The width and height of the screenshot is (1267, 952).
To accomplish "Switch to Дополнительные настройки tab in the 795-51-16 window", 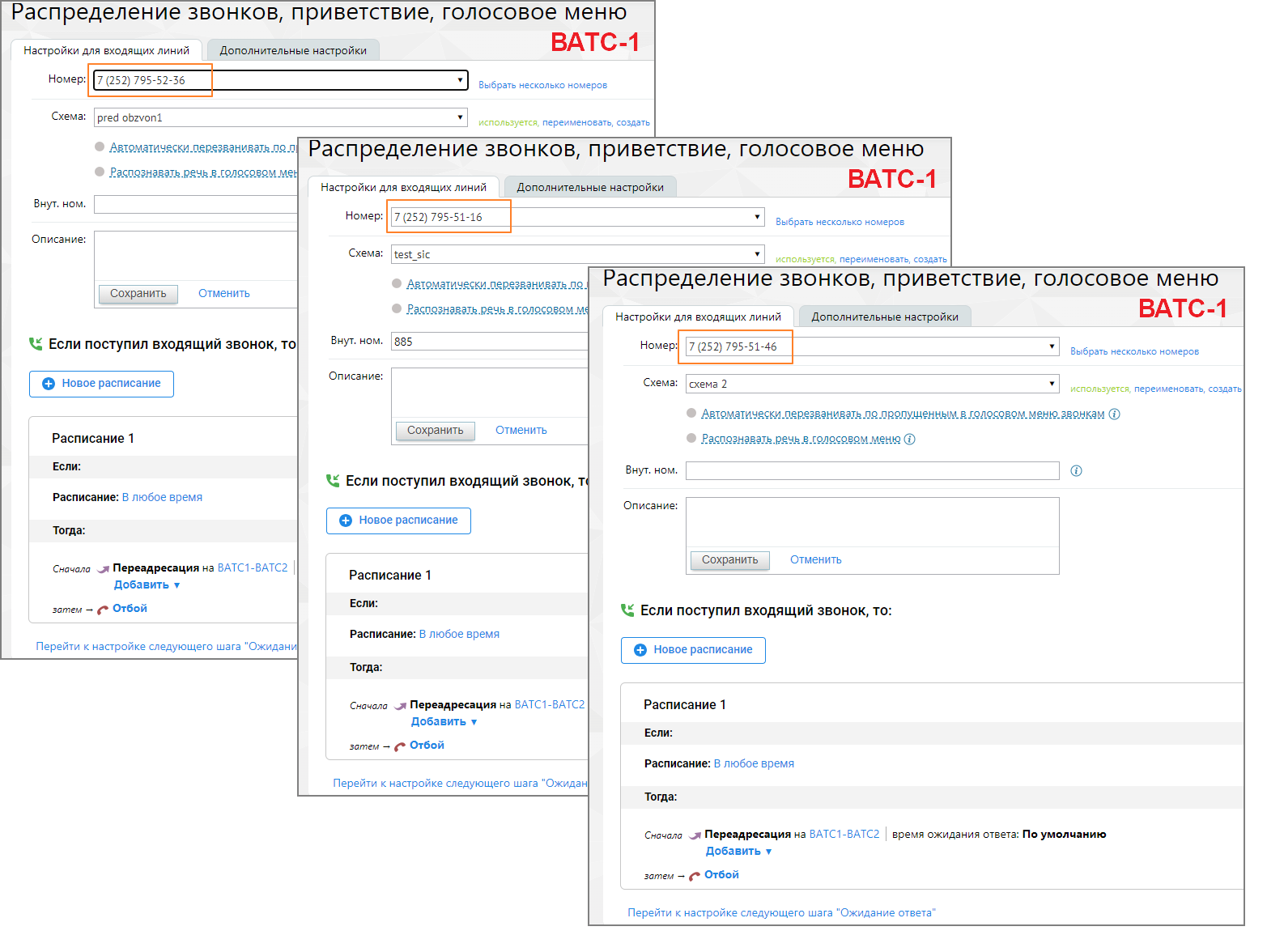I will [x=590, y=187].
